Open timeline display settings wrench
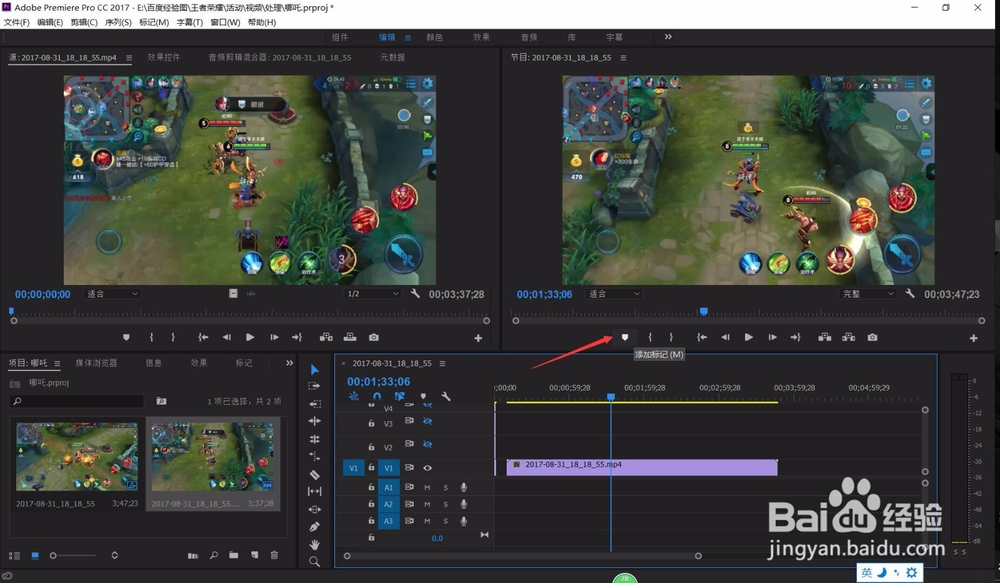Screen dimensions: 1000x583 pyautogui.click(x=446, y=396)
